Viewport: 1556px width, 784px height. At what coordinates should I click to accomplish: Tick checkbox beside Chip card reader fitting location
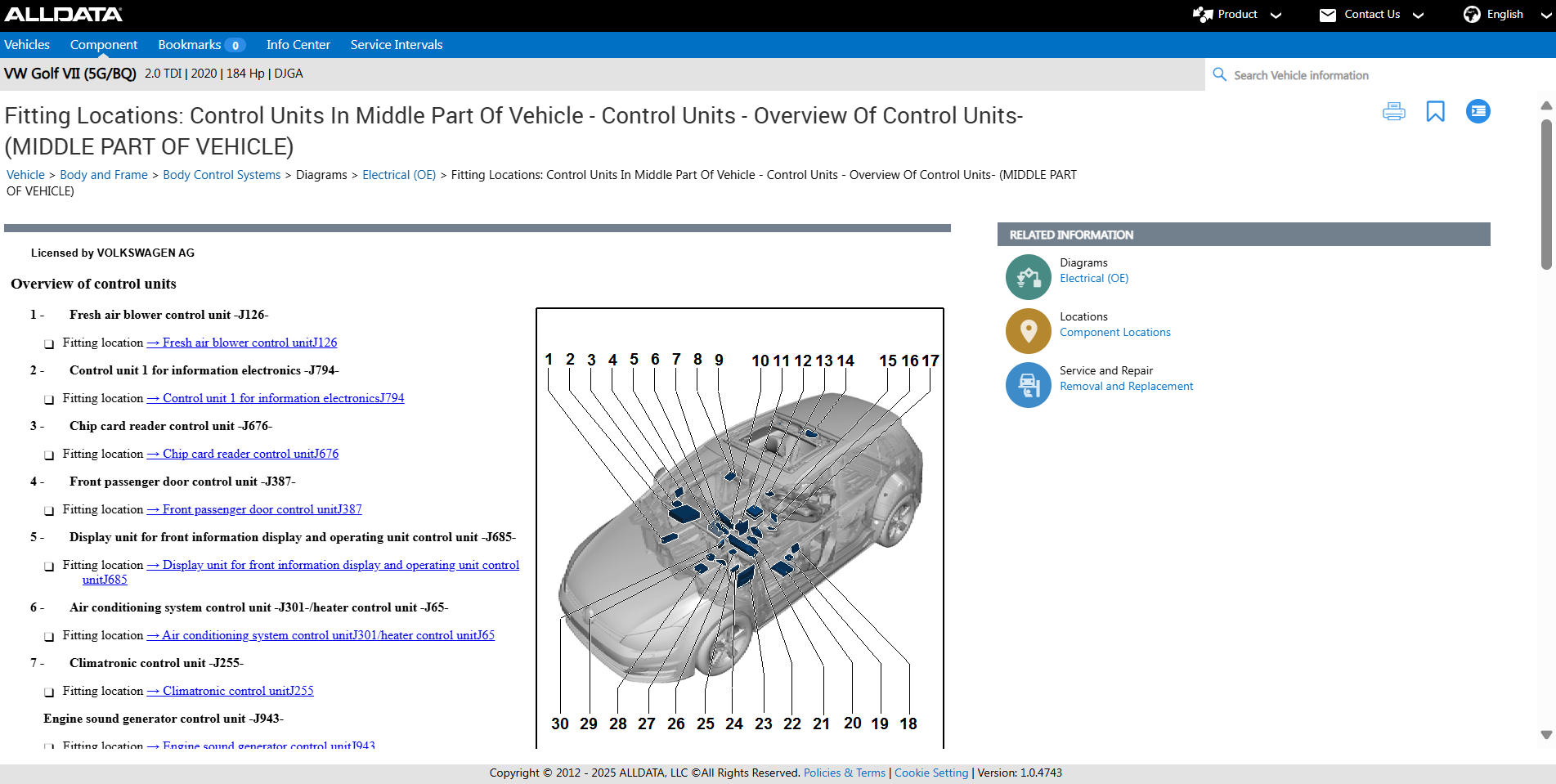tap(49, 455)
